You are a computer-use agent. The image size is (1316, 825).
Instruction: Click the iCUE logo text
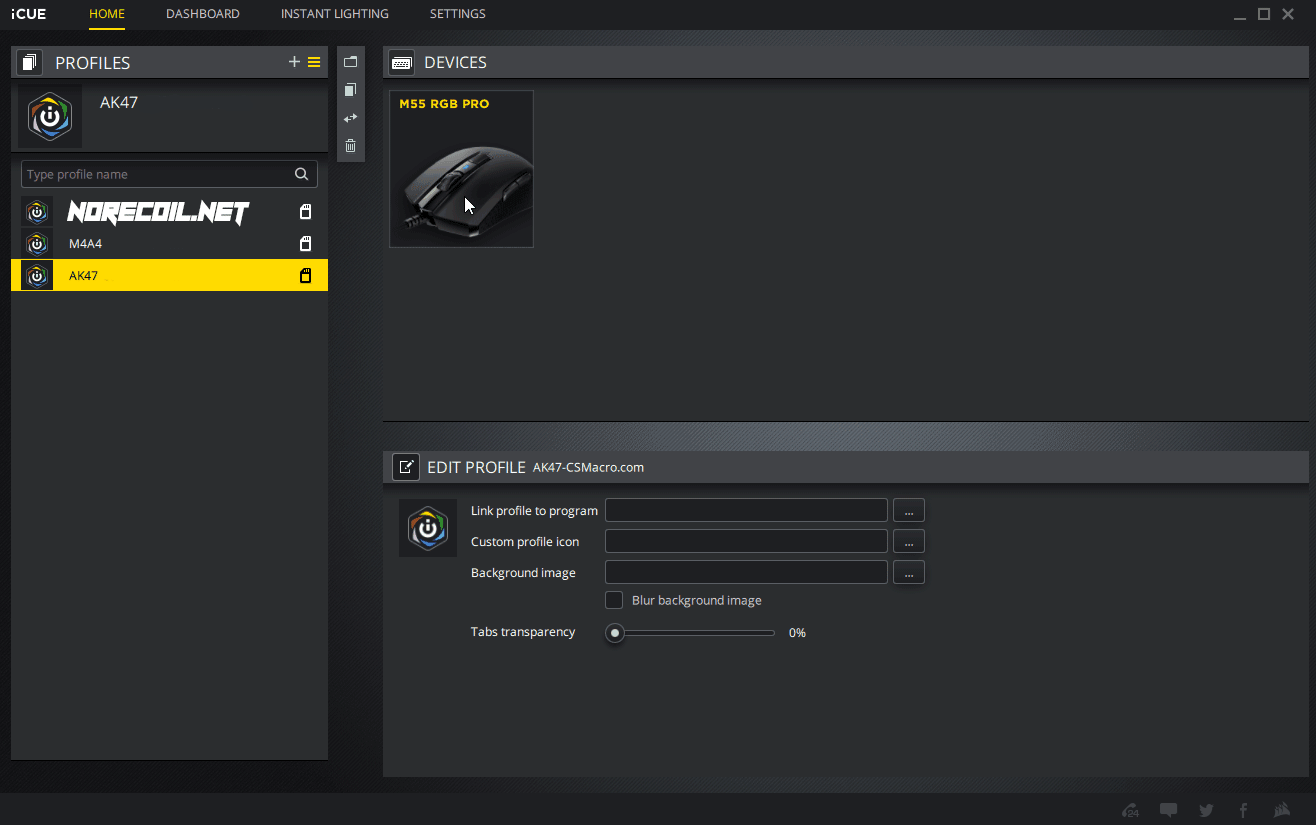pos(28,14)
